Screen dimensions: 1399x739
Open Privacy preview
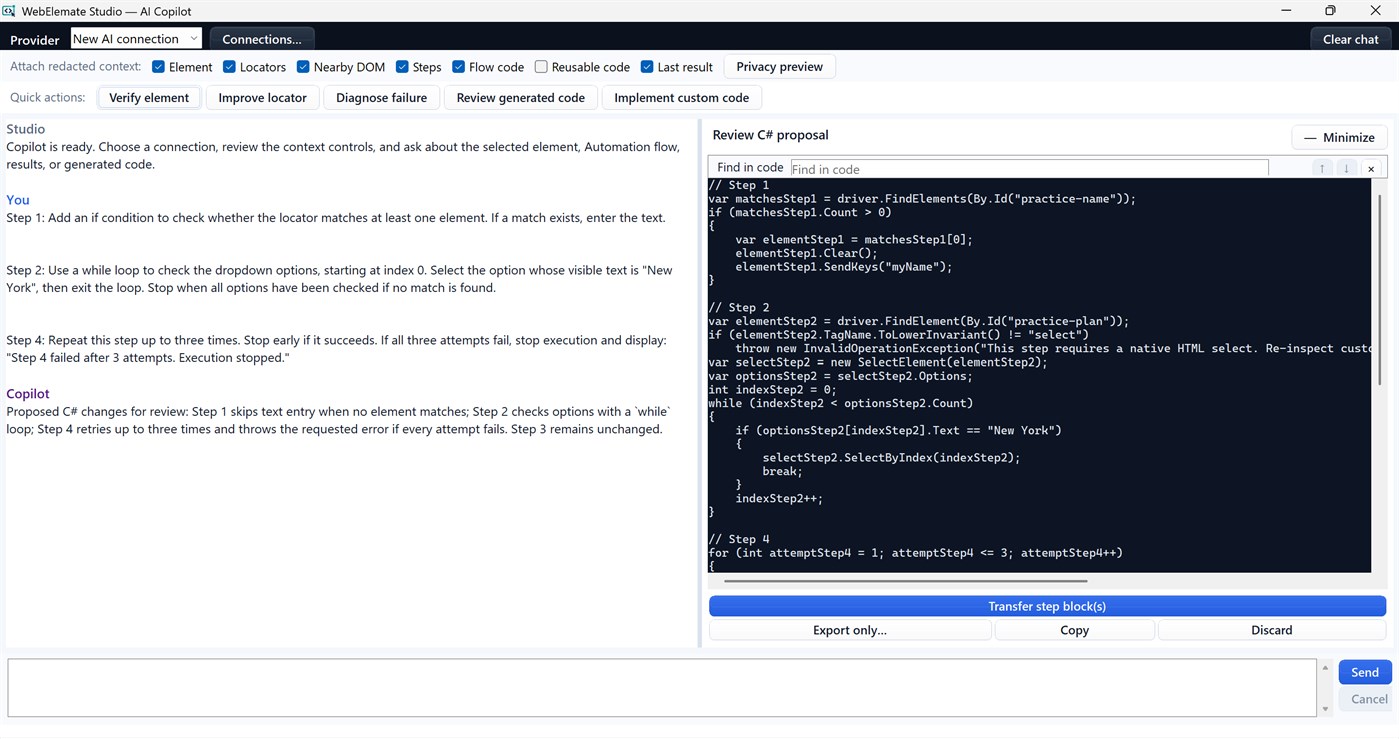tap(779, 67)
